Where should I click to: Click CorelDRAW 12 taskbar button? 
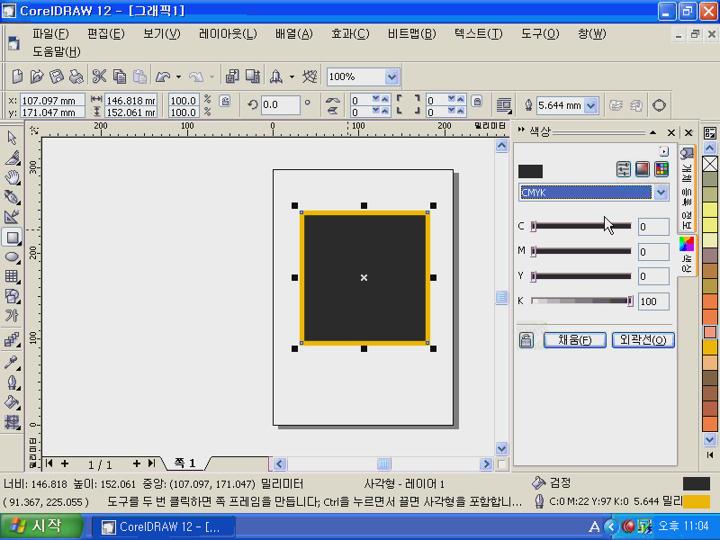[x=163, y=527]
